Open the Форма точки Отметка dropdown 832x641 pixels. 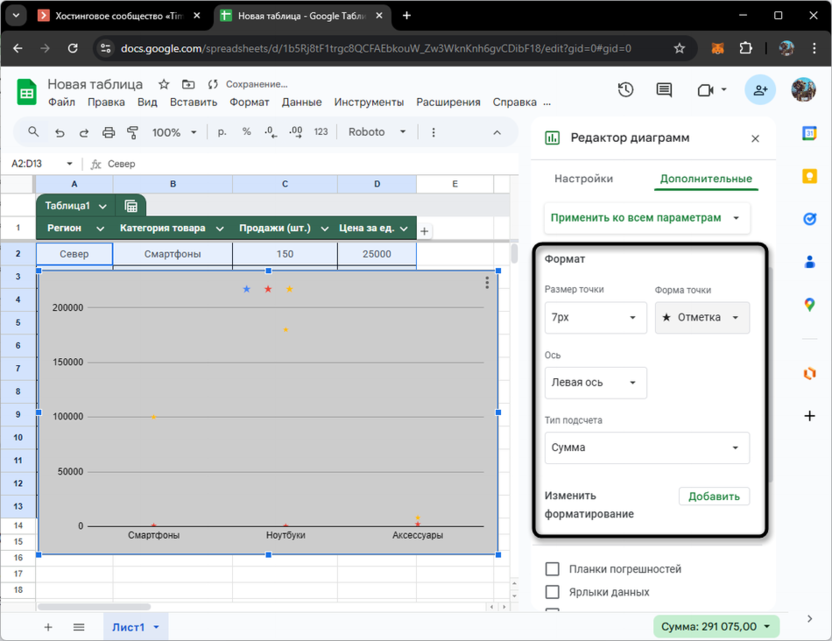(702, 318)
